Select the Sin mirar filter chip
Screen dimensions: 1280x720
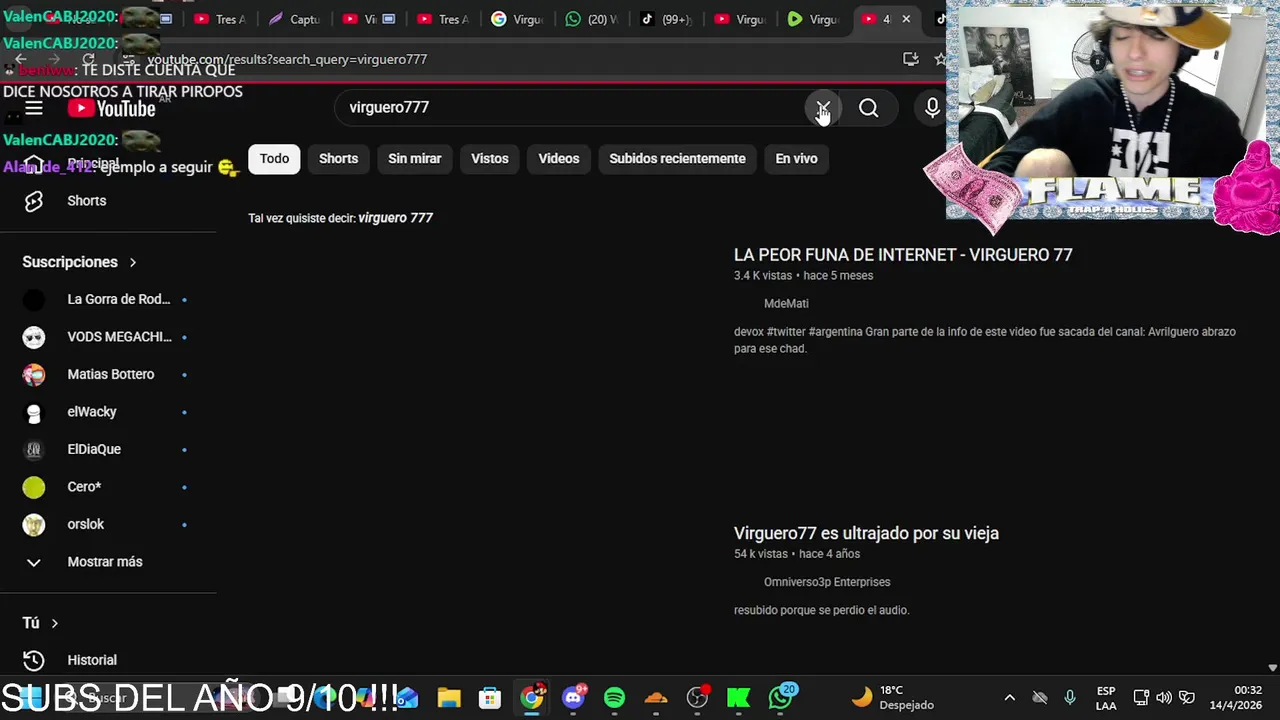(x=415, y=159)
